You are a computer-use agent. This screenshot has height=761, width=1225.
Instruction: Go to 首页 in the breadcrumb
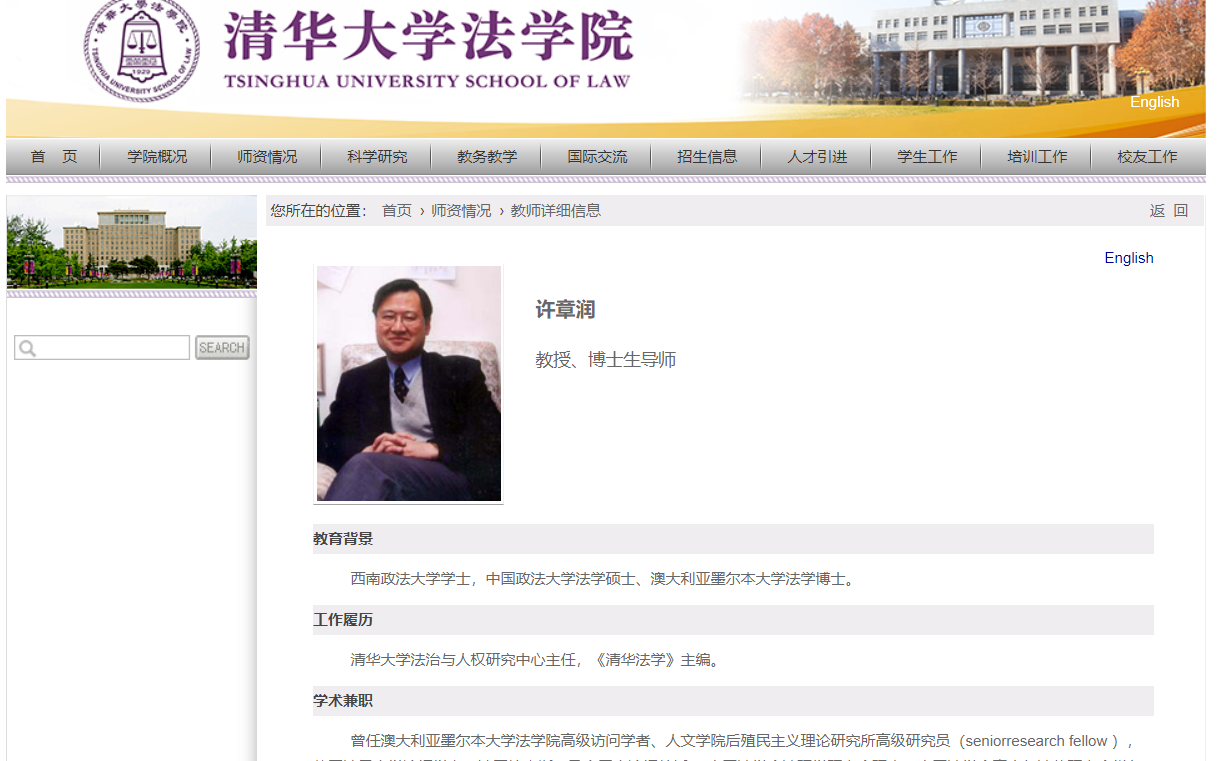click(397, 211)
